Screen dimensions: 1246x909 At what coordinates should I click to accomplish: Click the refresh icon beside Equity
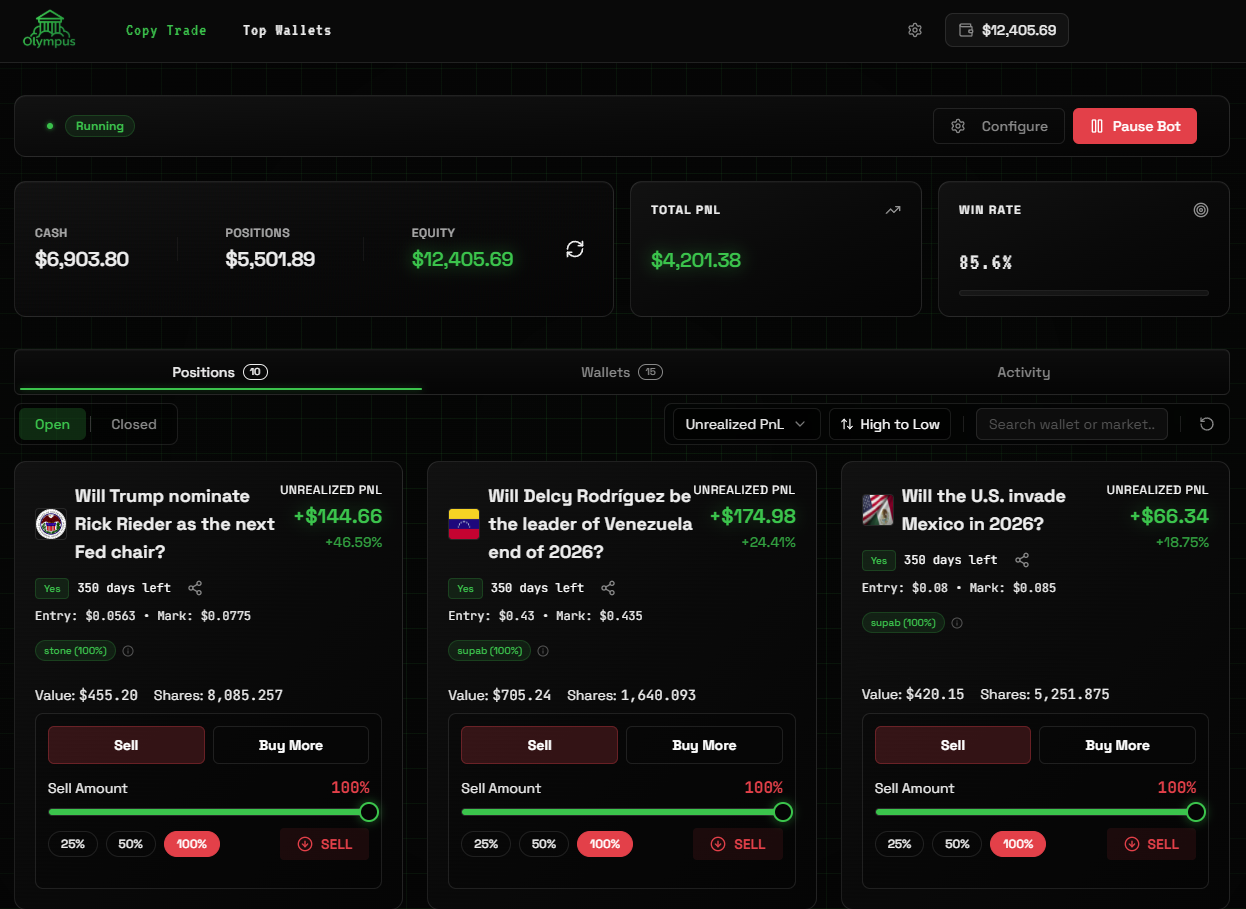pyautogui.click(x=575, y=249)
